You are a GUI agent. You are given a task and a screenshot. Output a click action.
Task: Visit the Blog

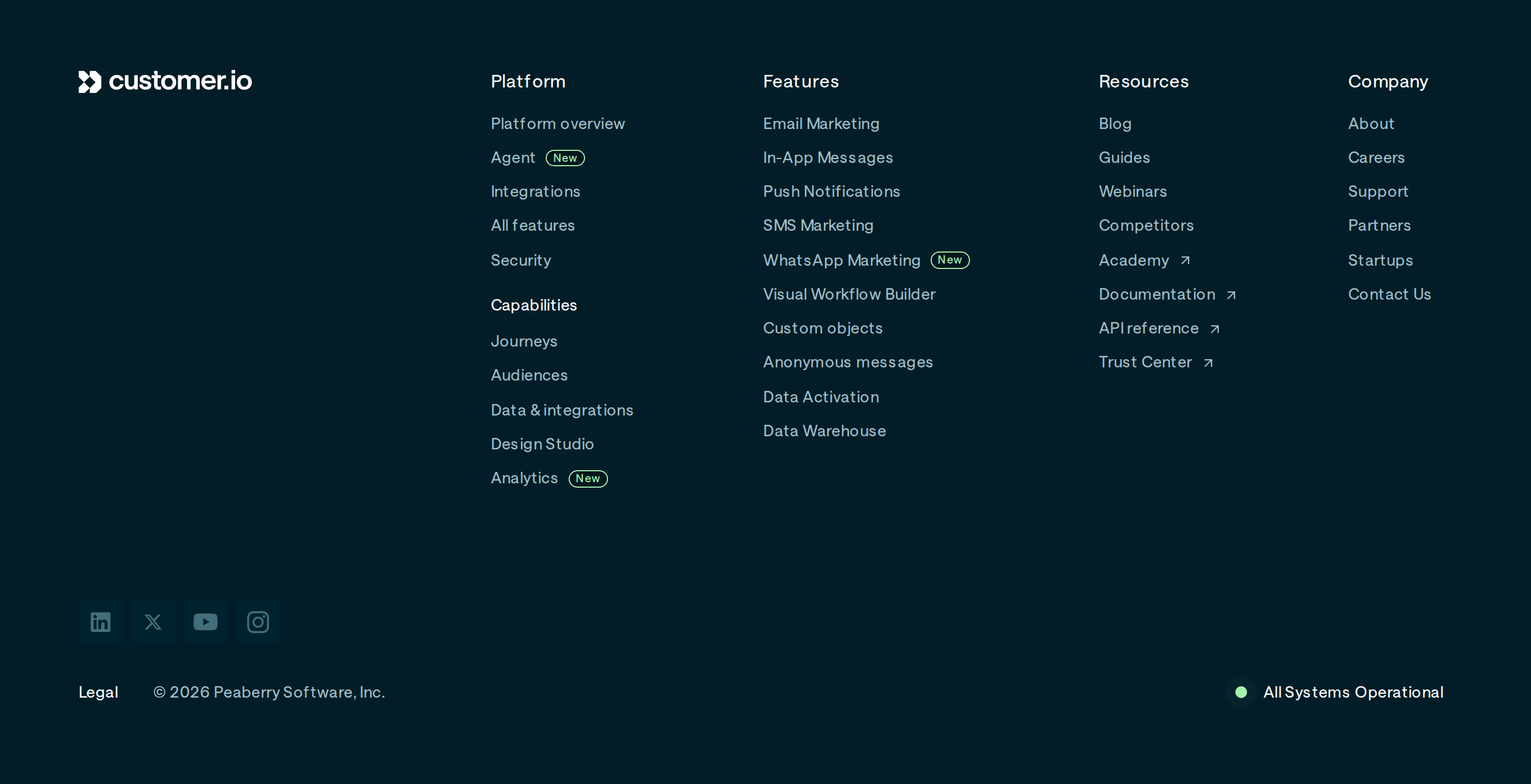pyautogui.click(x=1115, y=124)
